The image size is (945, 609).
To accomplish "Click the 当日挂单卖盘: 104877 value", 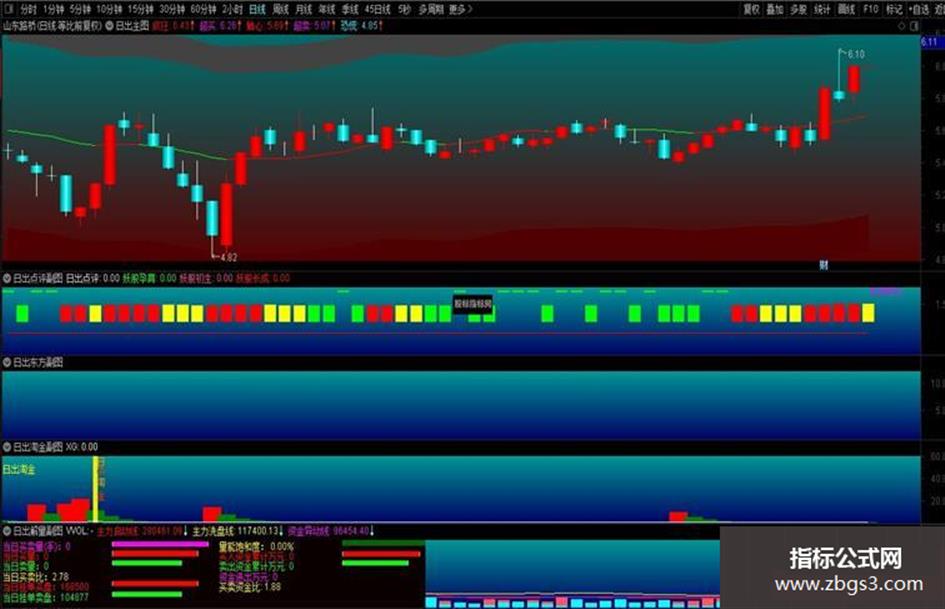I will (x=45, y=598).
